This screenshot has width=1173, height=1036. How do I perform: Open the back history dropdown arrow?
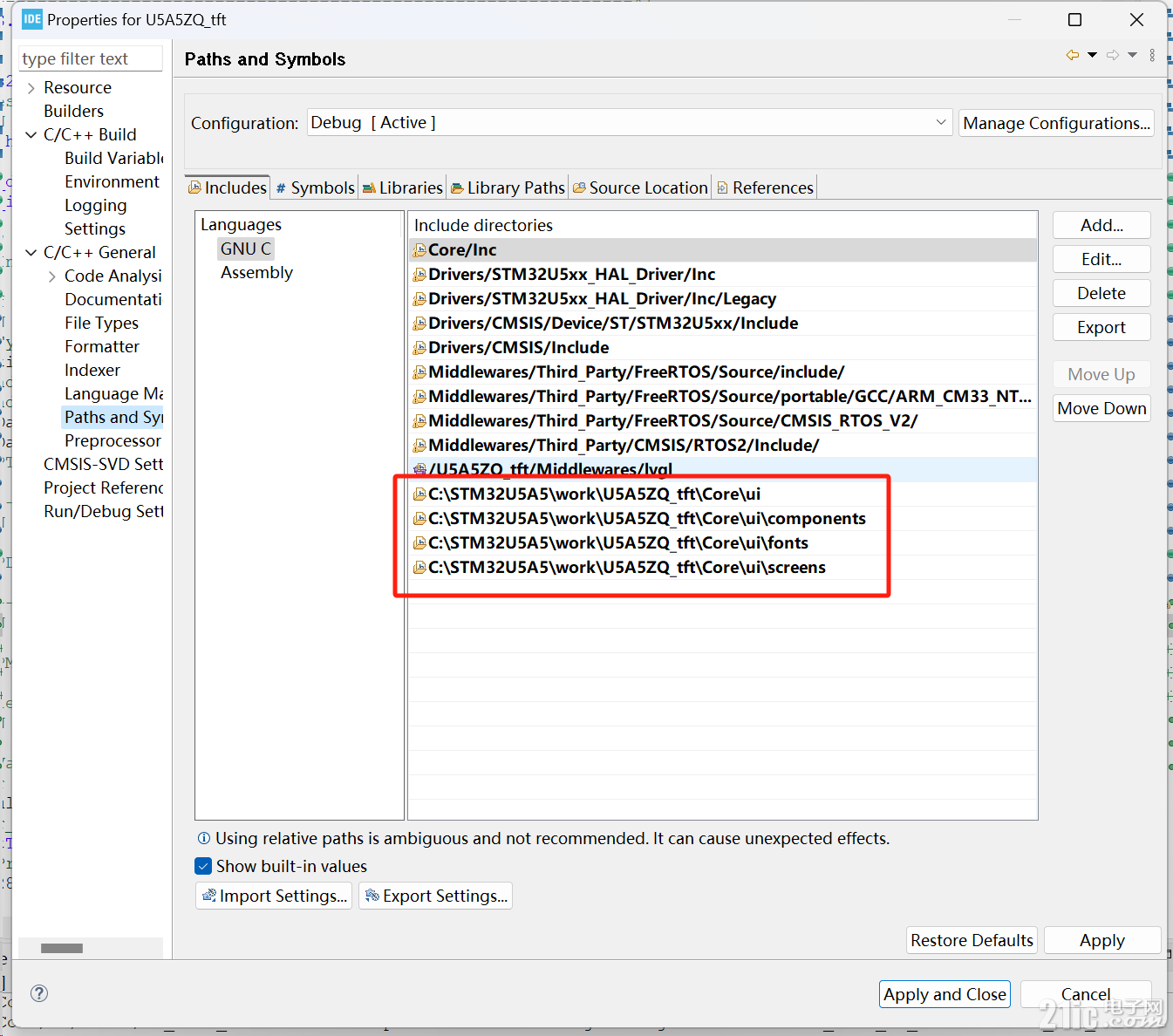1092,55
